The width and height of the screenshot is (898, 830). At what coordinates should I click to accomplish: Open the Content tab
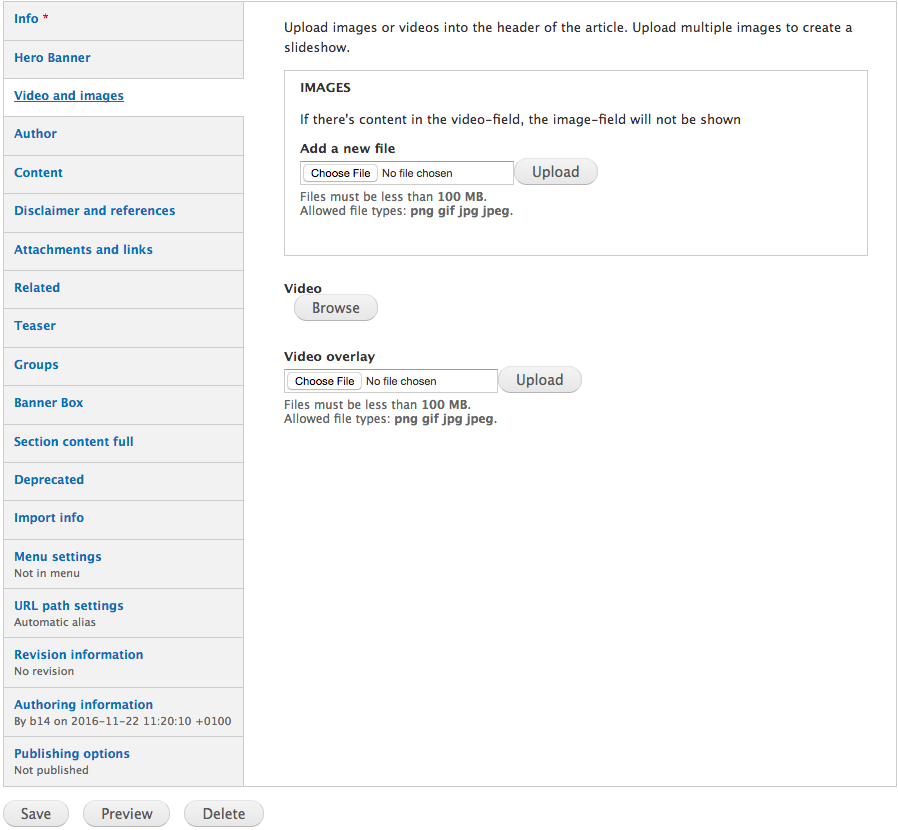click(39, 173)
